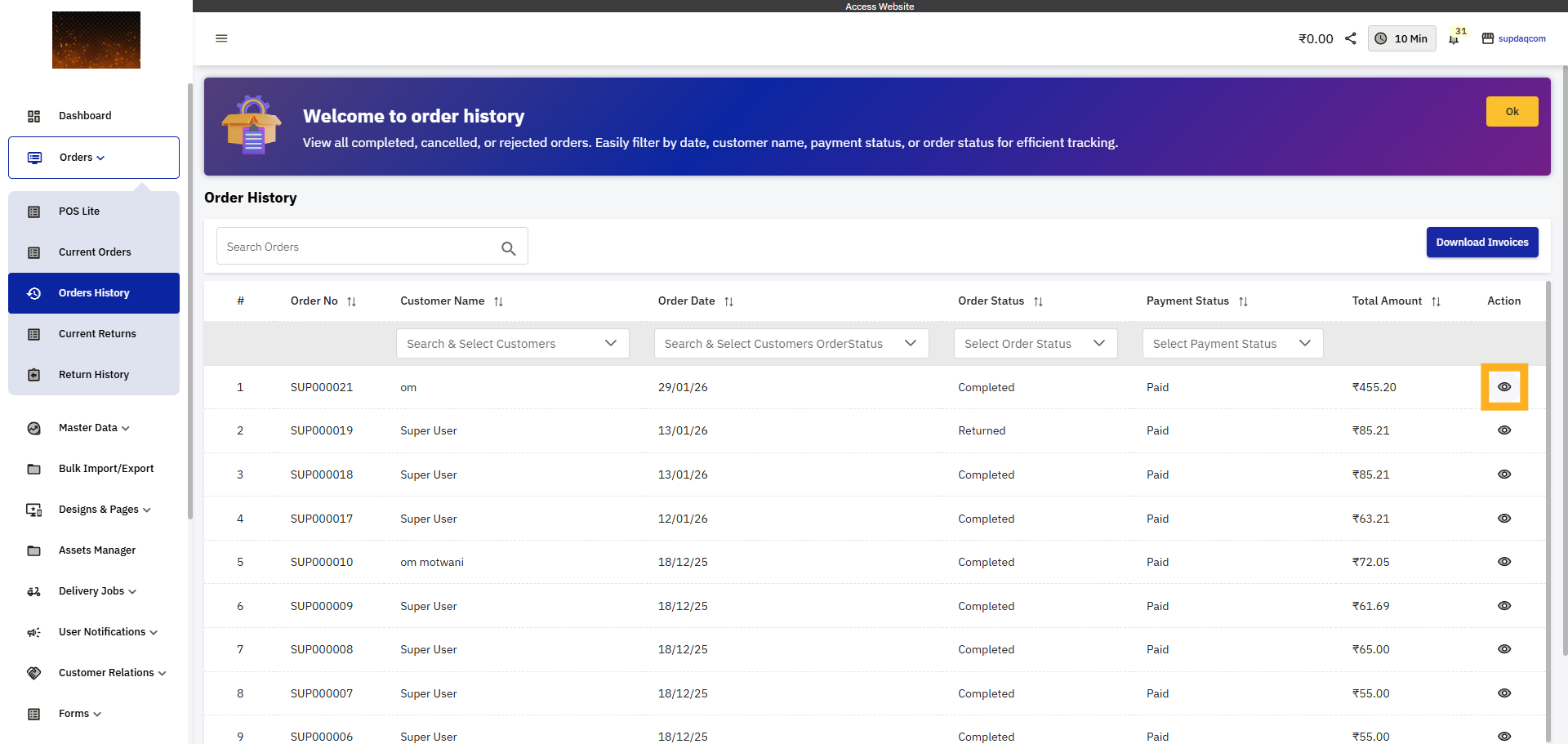The image size is (1568, 744).
Task: Open the notifications bell icon
Action: tap(1454, 39)
